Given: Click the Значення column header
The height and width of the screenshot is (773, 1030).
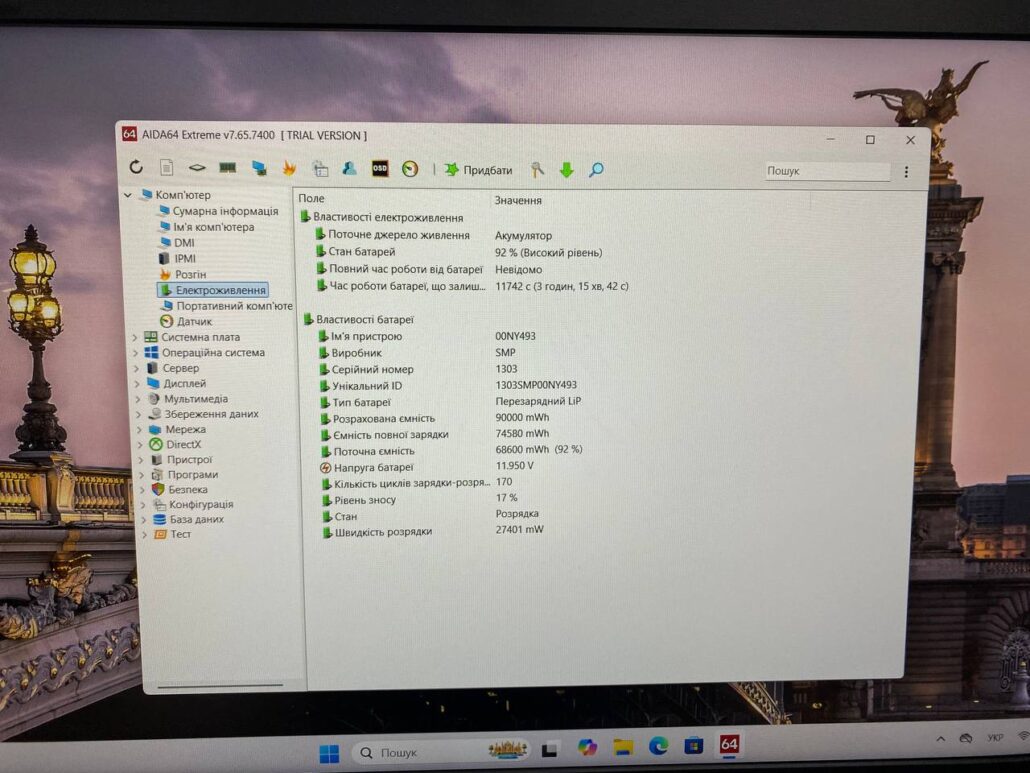Looking at the screenshot, I should point(518,200).
